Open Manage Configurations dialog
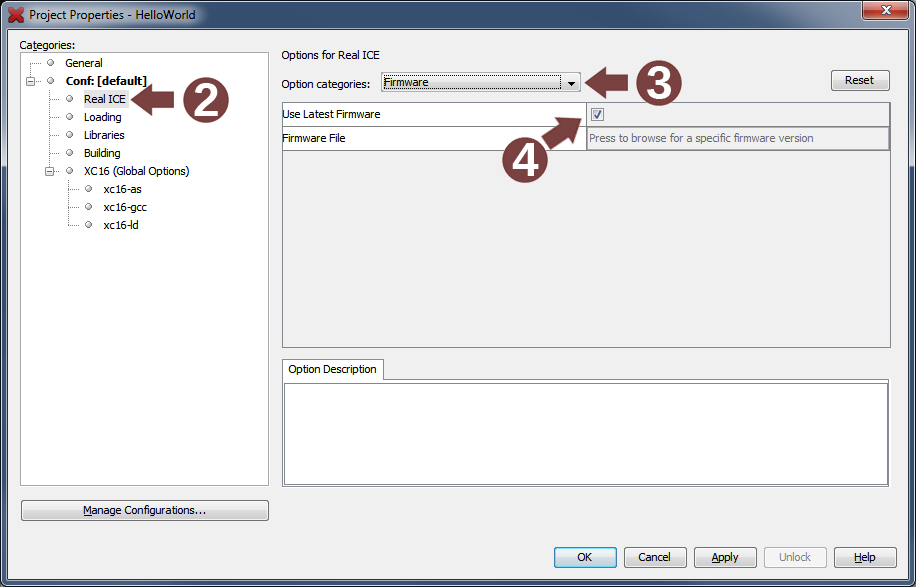916x587 pixels. pos(145,510)
